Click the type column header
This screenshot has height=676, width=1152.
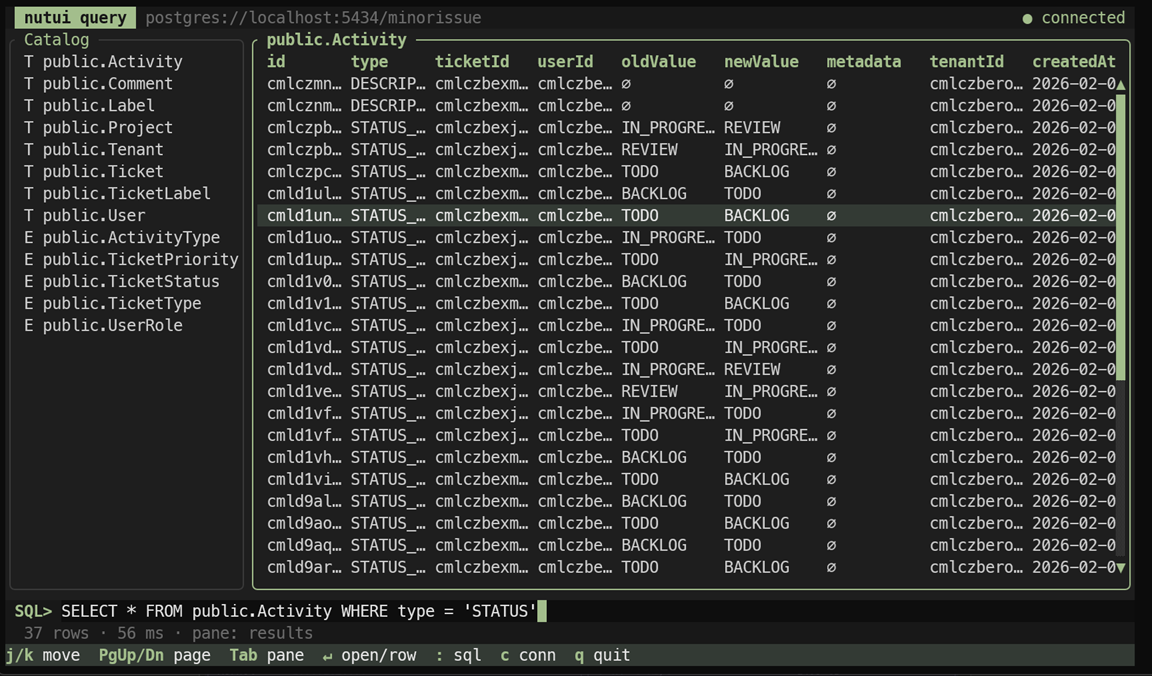(x=369, y=62)
